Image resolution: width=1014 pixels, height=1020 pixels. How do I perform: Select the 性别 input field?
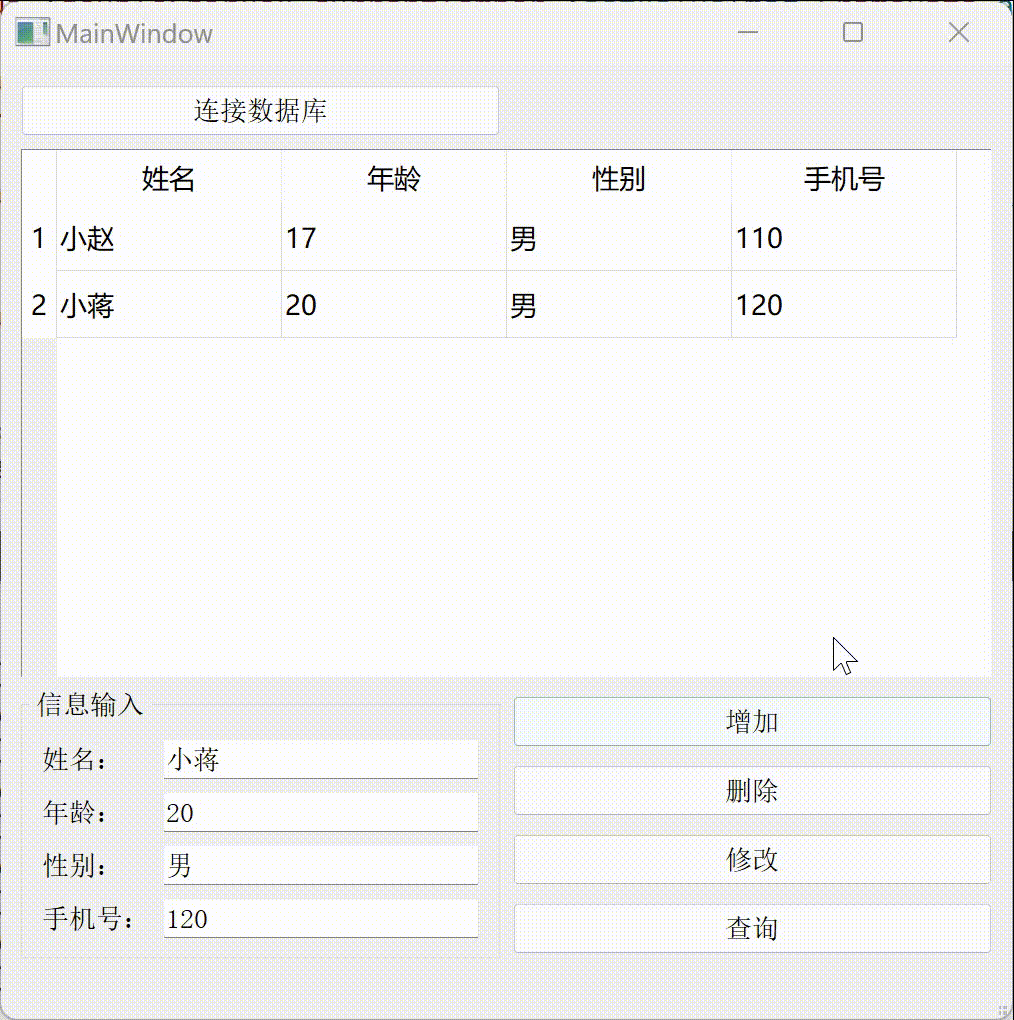321,865
